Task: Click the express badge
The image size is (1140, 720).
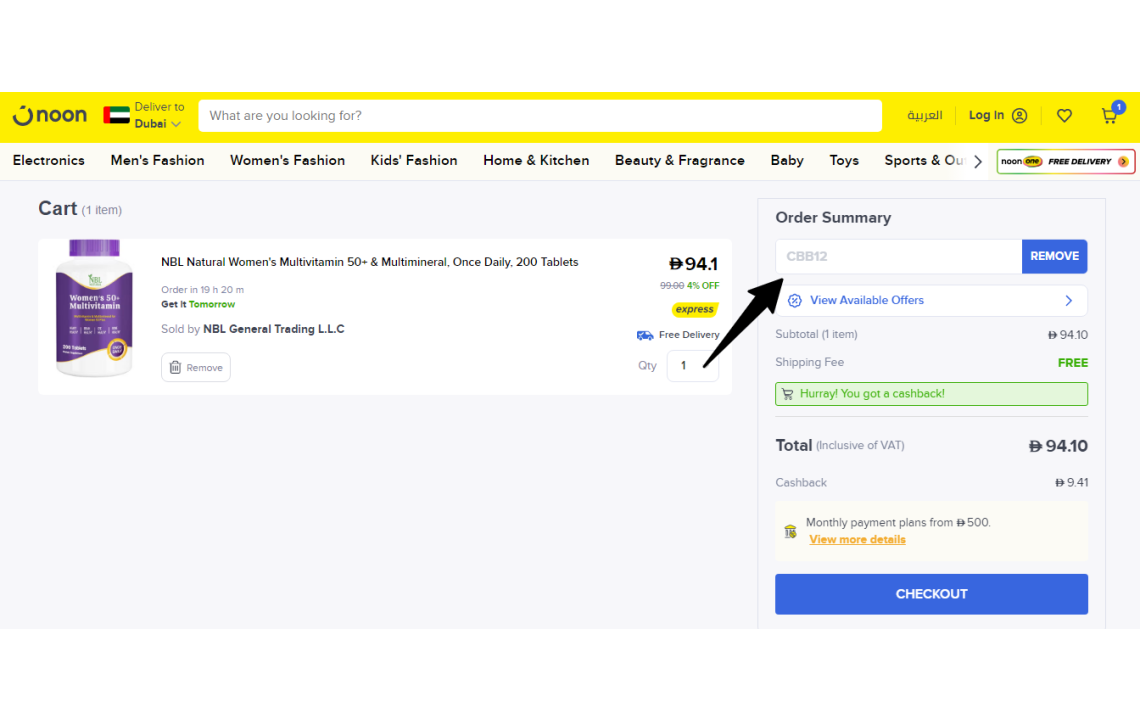Action: (x=694, y=309)
